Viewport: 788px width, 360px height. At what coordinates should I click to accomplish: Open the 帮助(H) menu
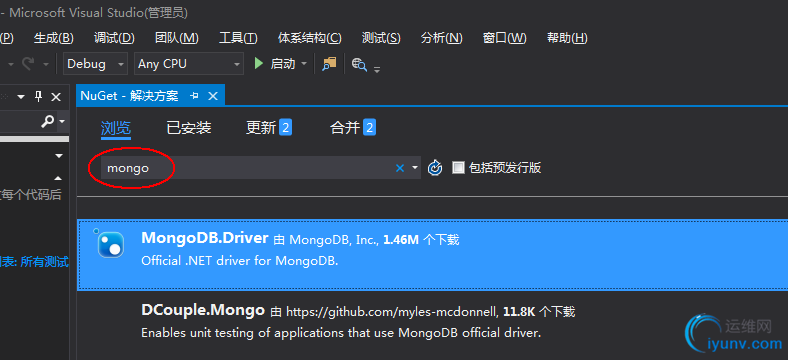point(567,38)
